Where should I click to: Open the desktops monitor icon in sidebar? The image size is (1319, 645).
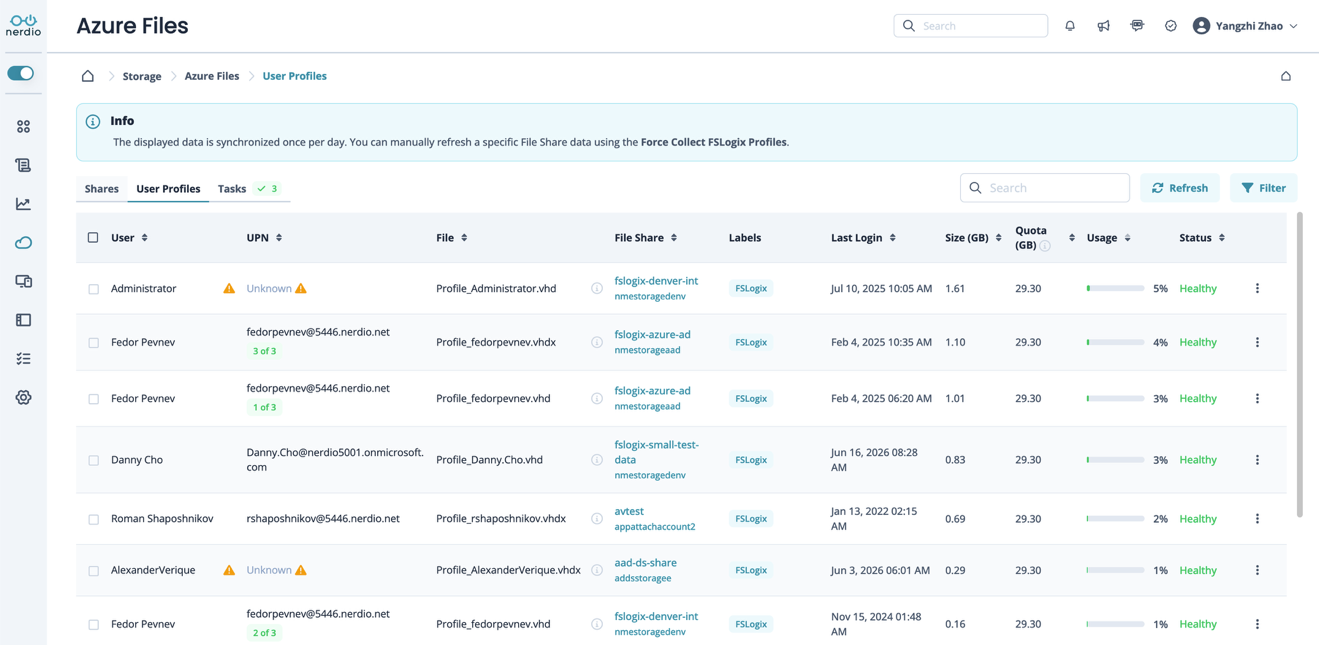click(x=23, y=282)
